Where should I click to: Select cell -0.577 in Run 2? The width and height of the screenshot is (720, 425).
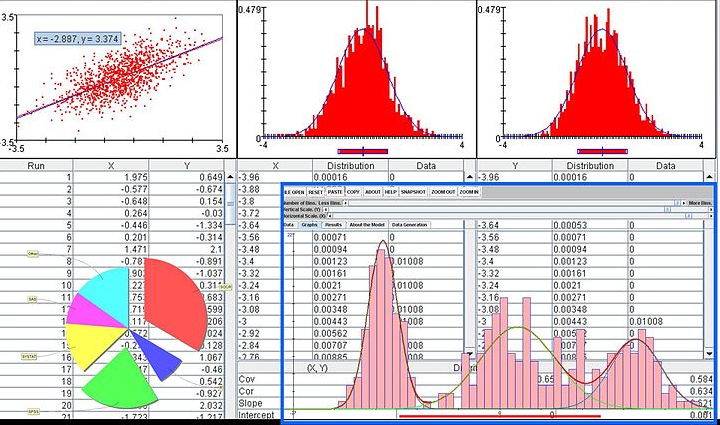click(x=111, y=189)
